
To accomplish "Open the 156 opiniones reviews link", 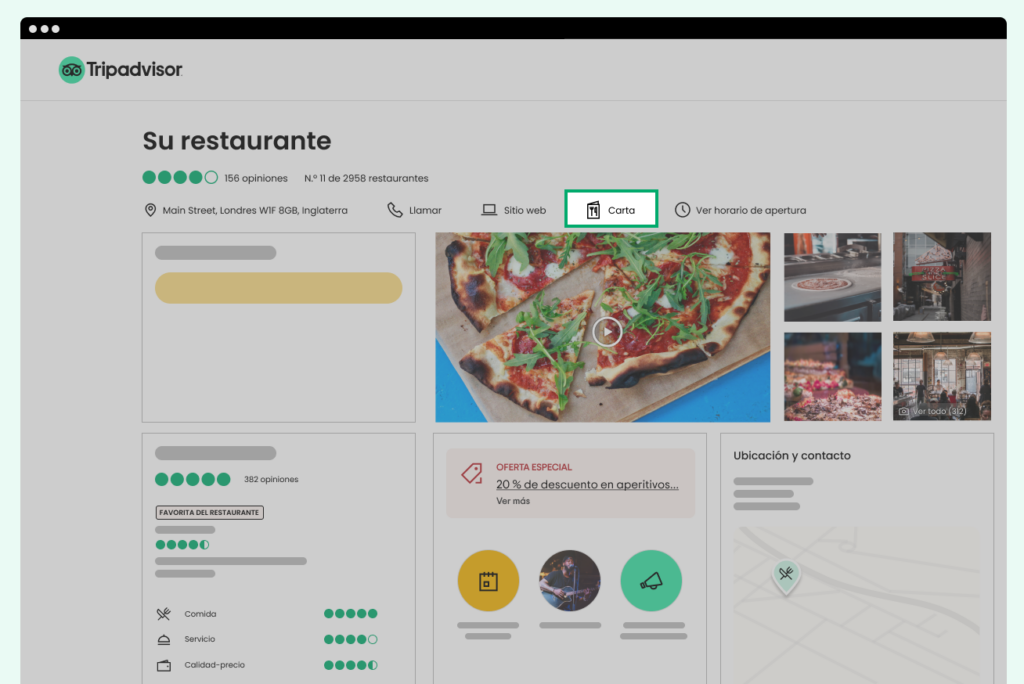I will tap(256, 178).
